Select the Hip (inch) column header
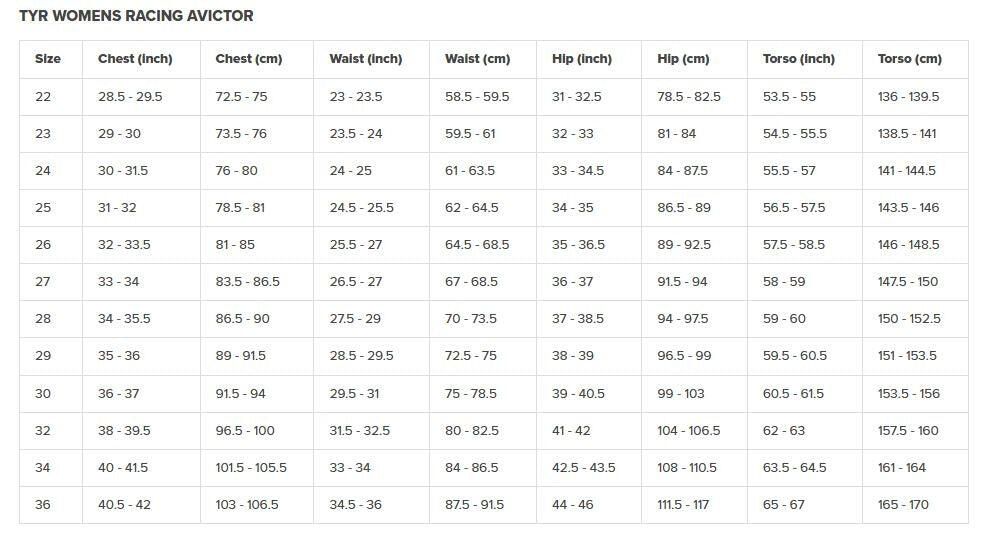The height and width of the screenshot is (542, 992). [x=582, y=59]
